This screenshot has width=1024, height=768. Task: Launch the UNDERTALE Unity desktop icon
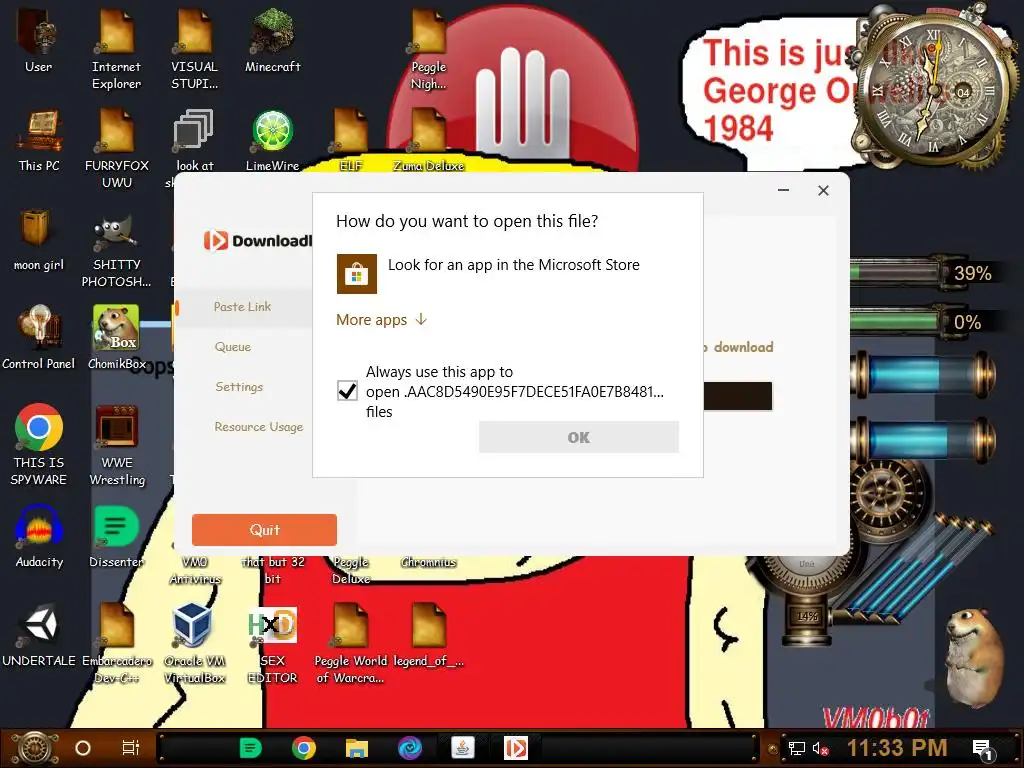39,635
